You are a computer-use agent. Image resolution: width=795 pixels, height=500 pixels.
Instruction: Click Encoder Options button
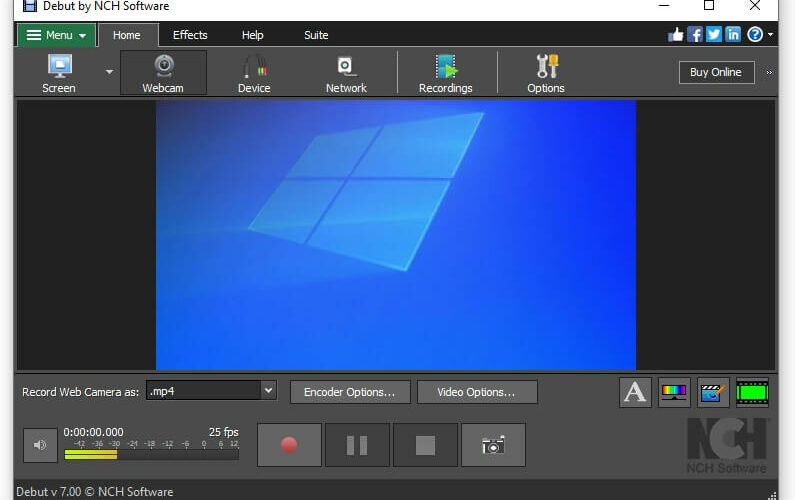tap(350, 392)
